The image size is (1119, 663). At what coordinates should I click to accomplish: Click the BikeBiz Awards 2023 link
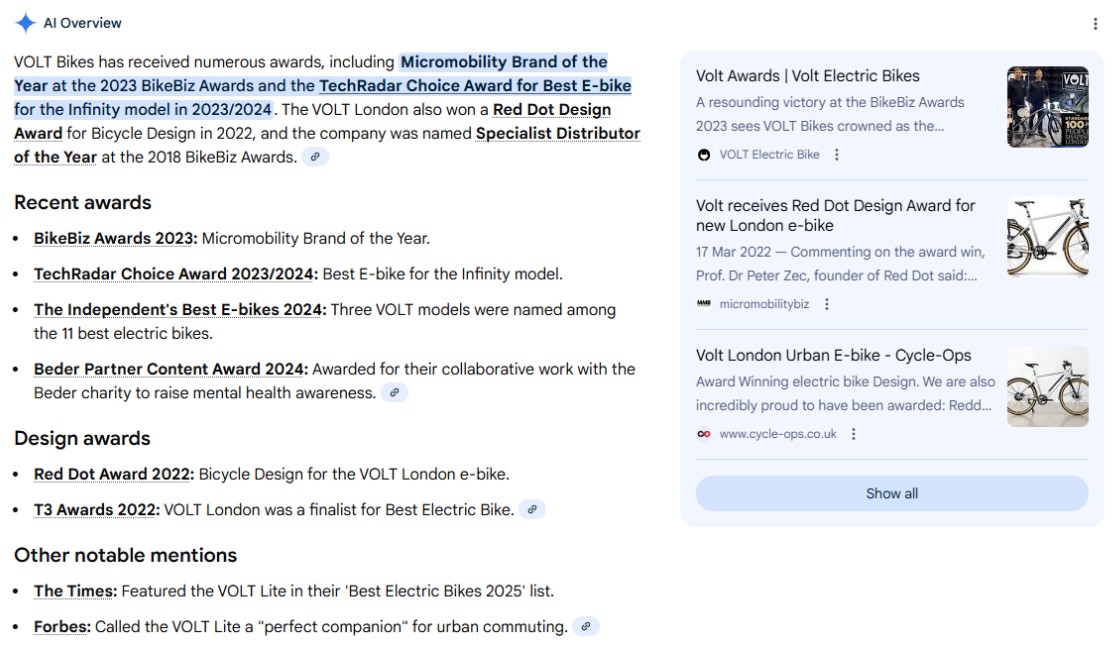(x=115, y=238)
